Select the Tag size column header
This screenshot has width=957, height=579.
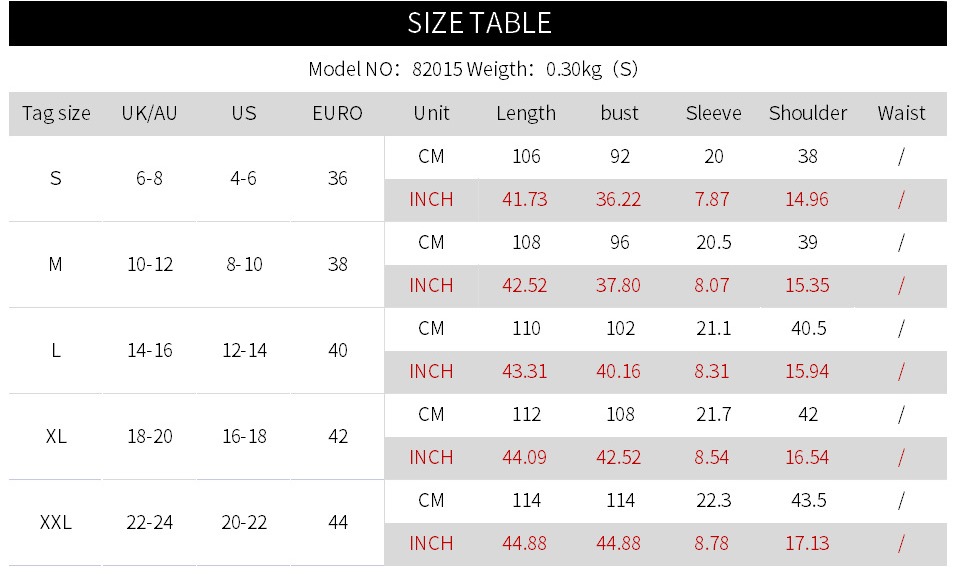[56, 113]
